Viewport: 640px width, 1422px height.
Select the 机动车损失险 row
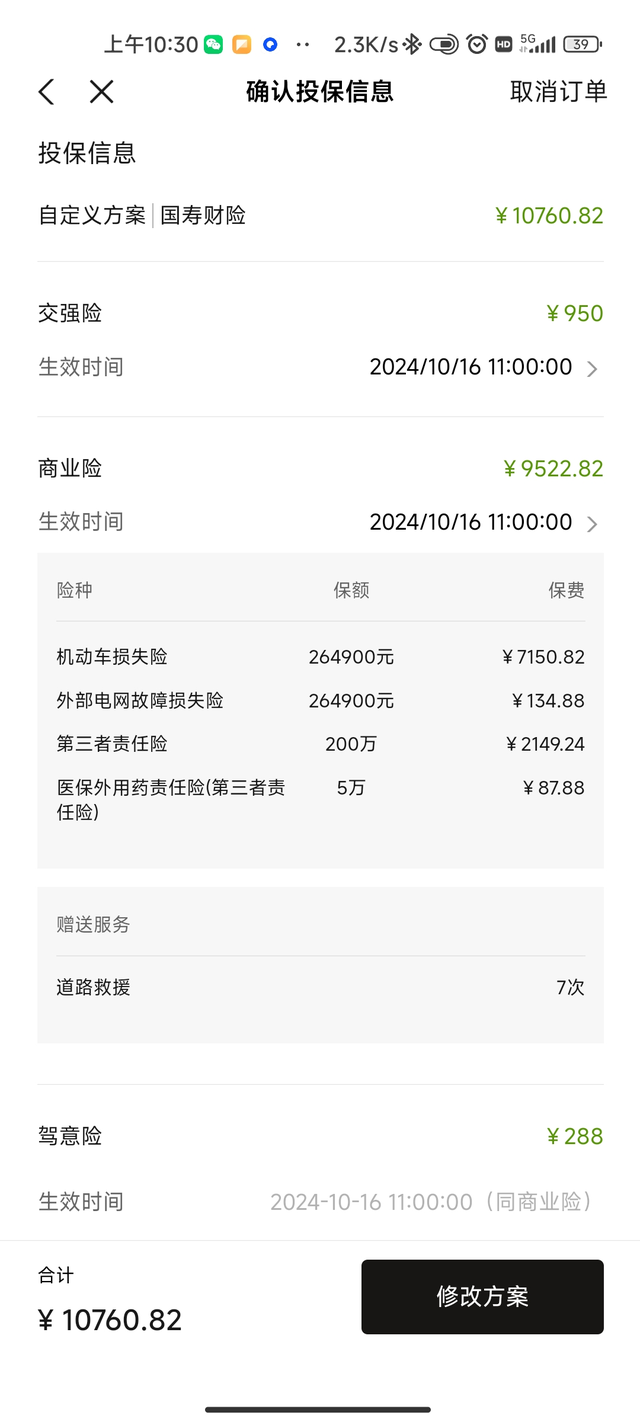(x=320, y=657)
